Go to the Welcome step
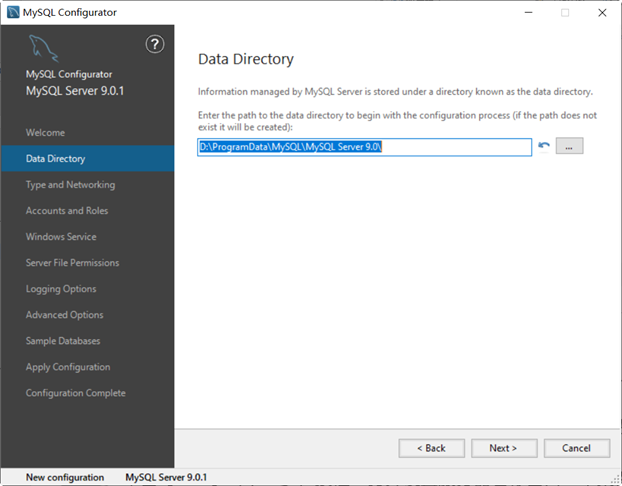Screen dimensions: 622x486 [45, 133]
